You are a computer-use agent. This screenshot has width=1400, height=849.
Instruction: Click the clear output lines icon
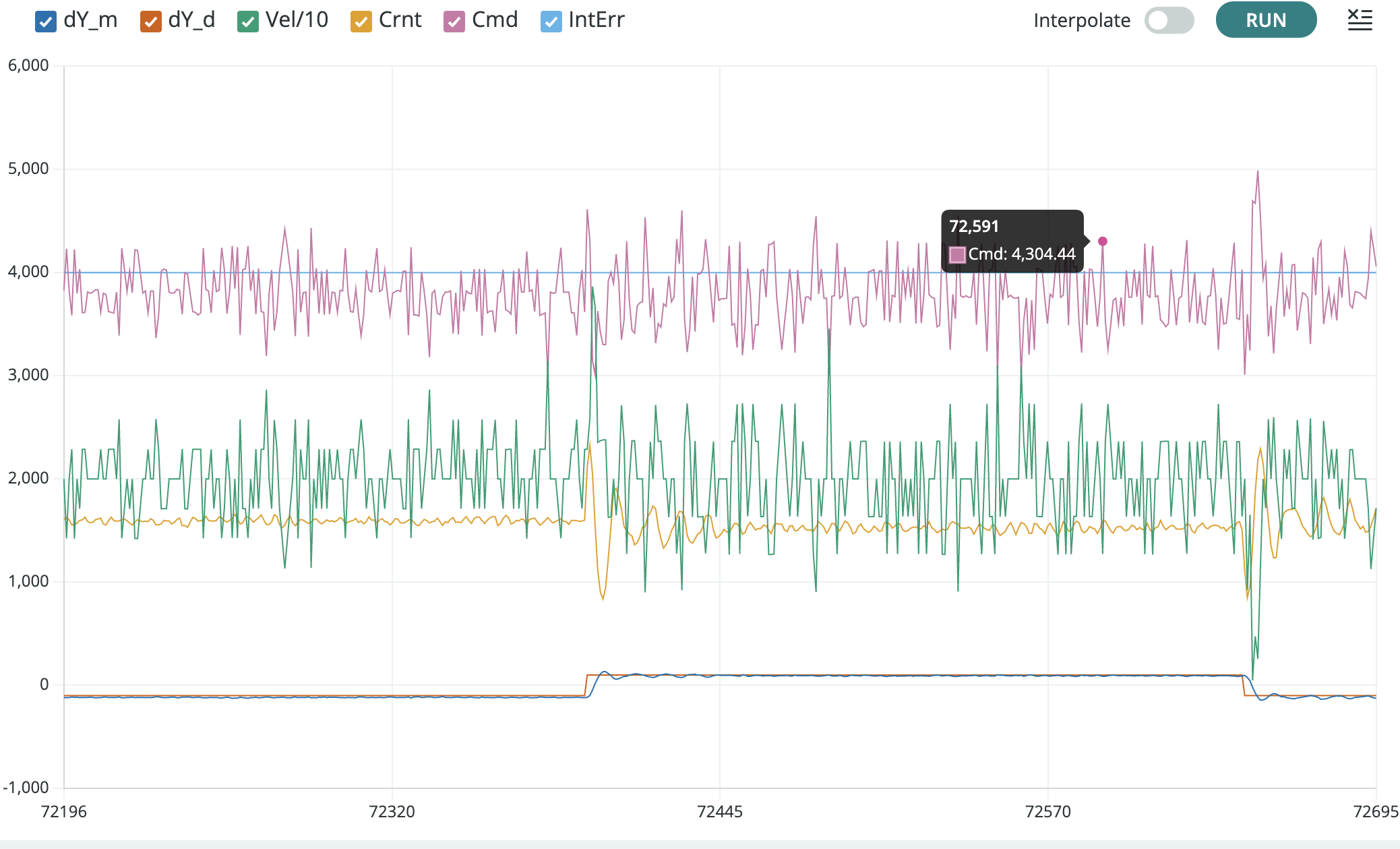(x=1360, y=20)
